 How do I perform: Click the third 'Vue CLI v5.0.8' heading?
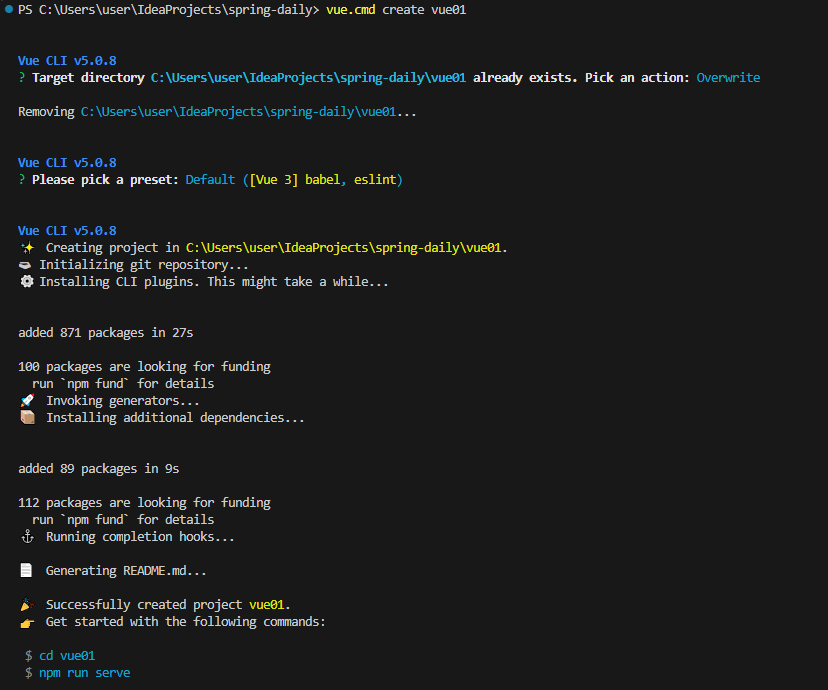(x=67, y=231)
